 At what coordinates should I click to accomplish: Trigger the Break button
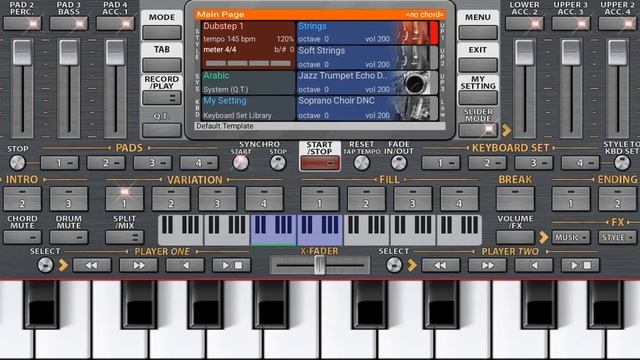coord(515,199)
